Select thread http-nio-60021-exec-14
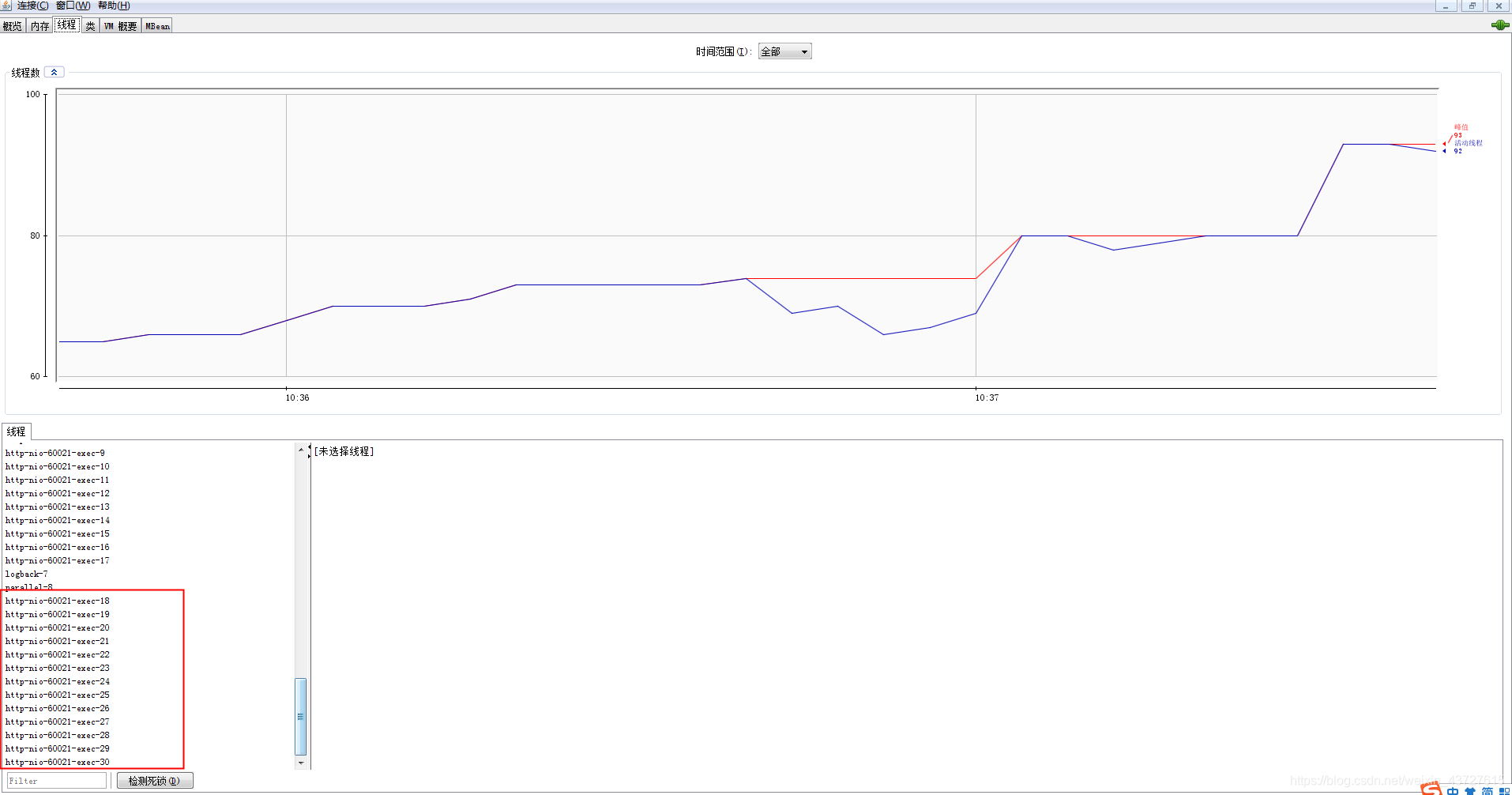Image resolution: width=1512 pixels, height=795 pixels. [x=58, y=521]
